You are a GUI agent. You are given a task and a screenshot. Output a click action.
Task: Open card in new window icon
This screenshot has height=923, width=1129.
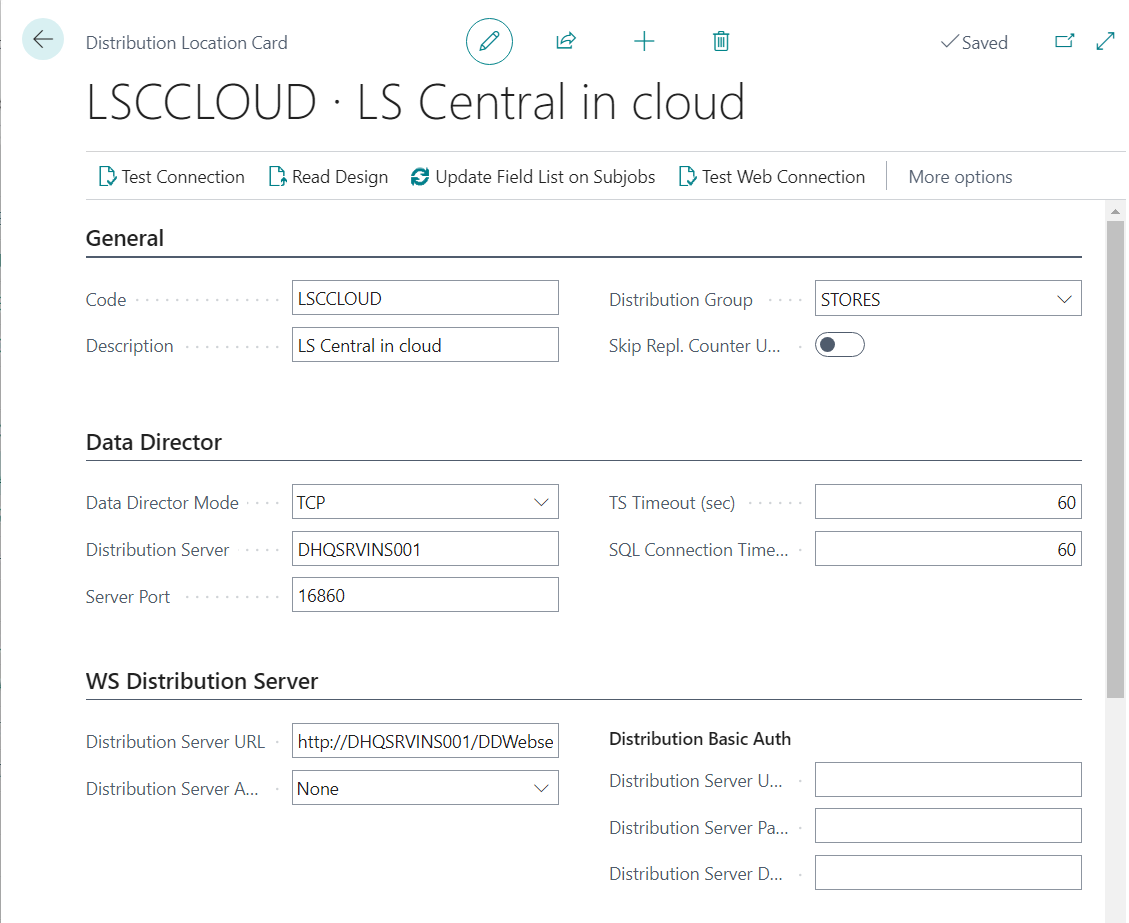click(x=1065, y=41)
